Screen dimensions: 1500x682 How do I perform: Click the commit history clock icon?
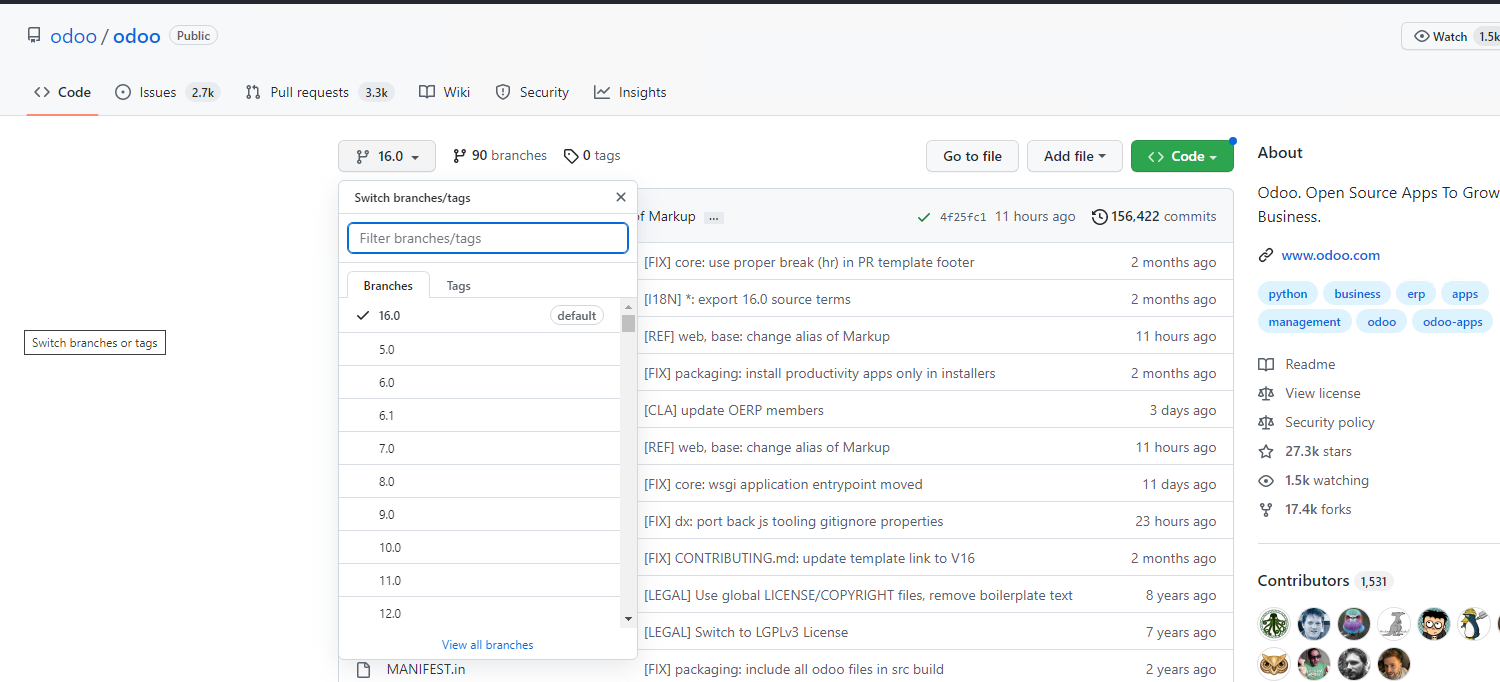point(1100,216)
